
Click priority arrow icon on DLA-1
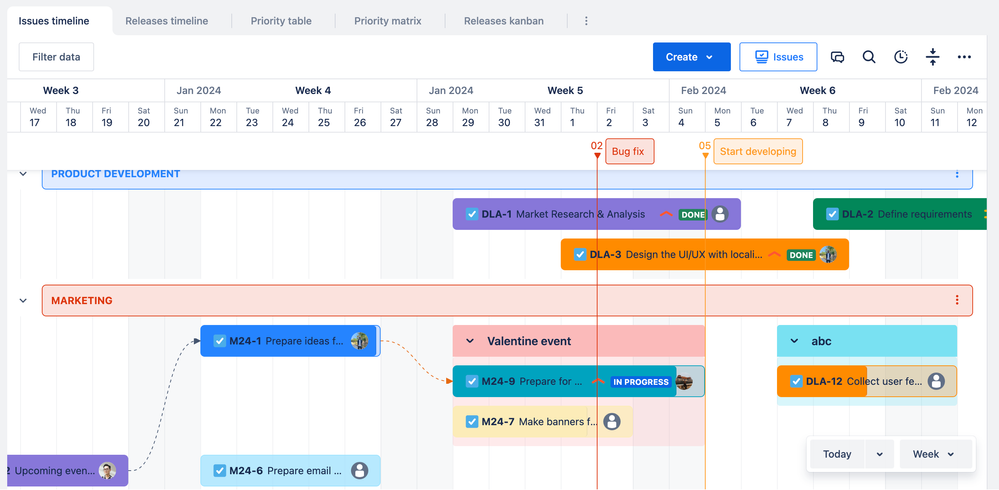click(x=666, y=214)
